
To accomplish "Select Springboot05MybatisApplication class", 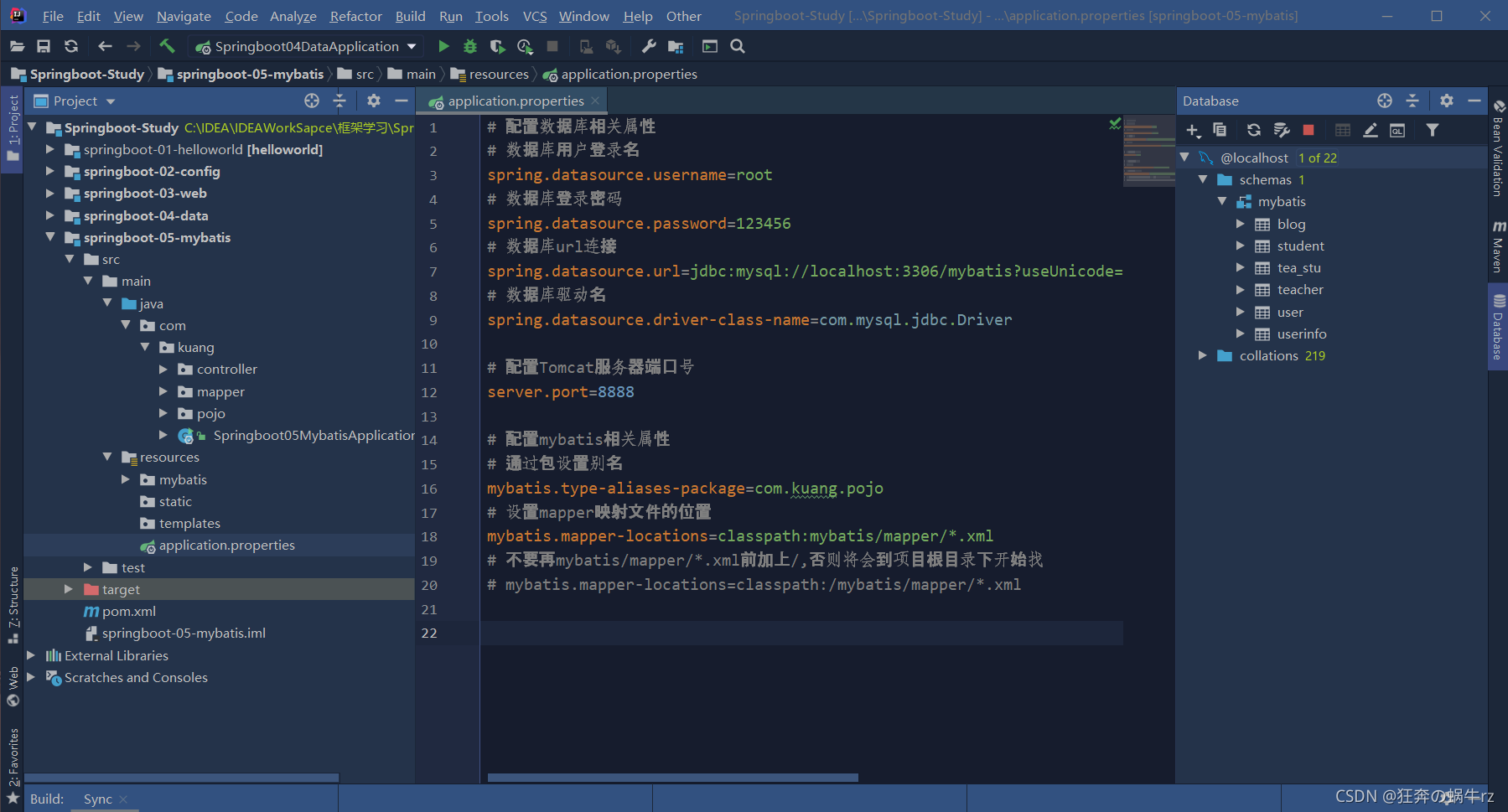I will coord(297,435).
